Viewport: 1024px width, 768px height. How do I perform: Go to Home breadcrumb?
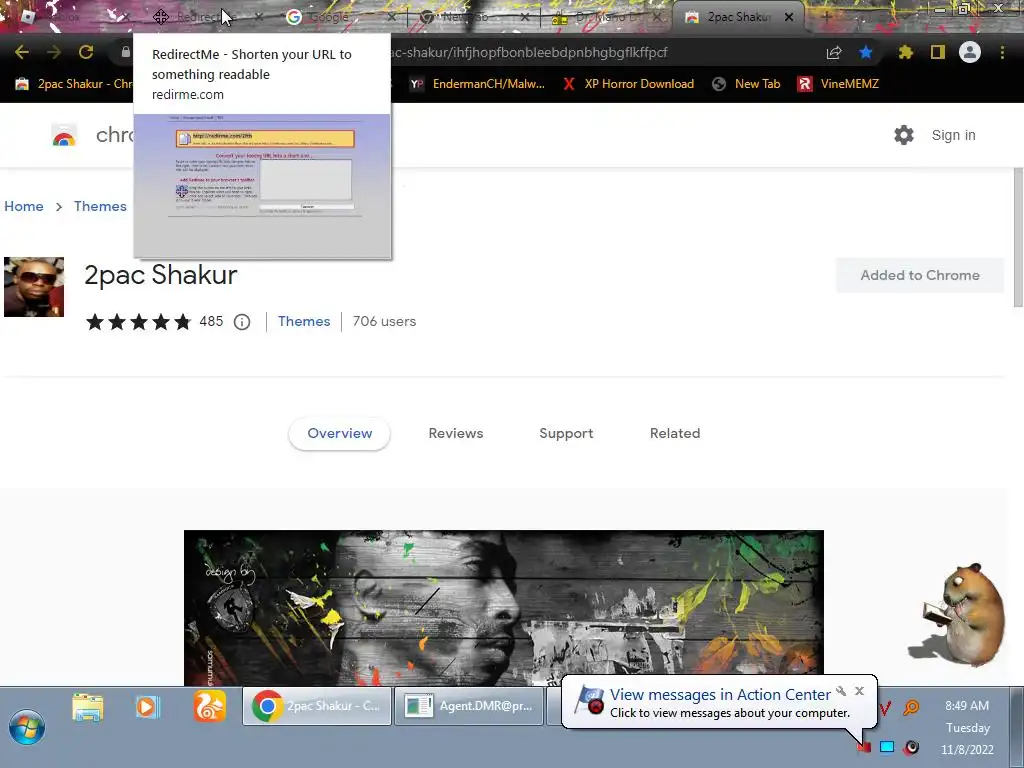click(24, 206)
